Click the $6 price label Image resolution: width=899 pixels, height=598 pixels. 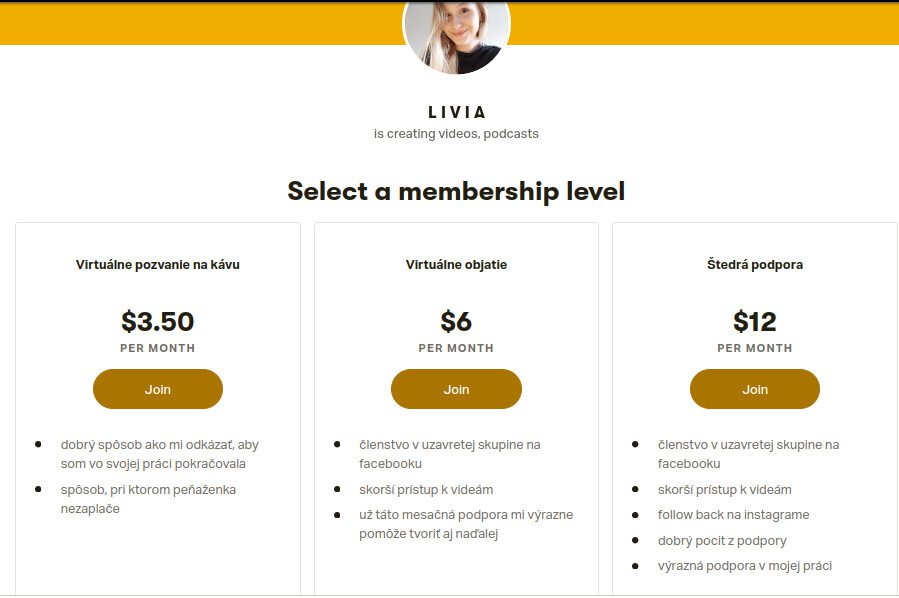coord(456,322)
